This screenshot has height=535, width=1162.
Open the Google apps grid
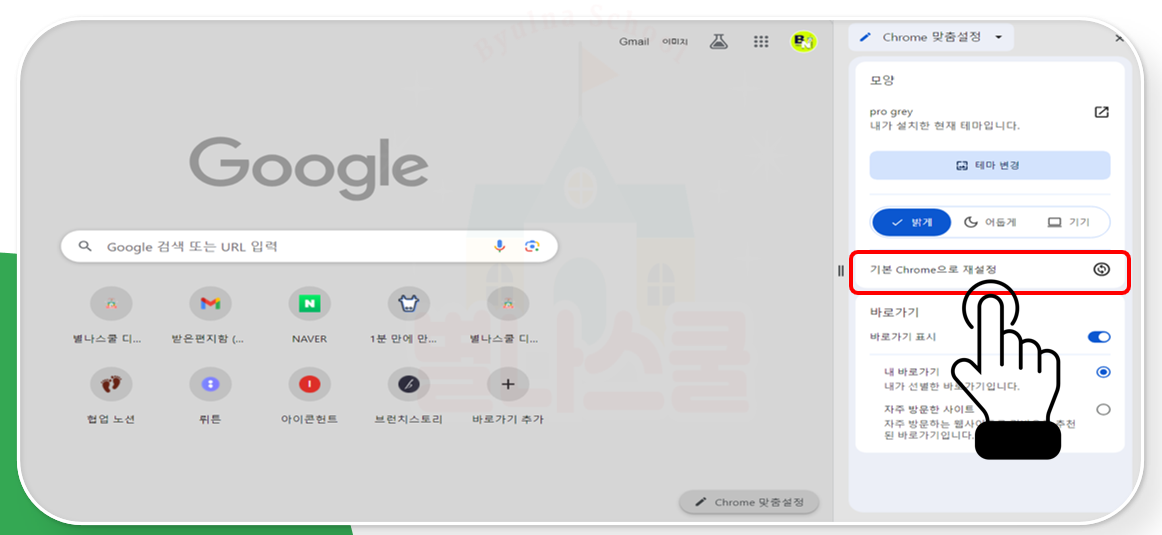coord(760,41)
